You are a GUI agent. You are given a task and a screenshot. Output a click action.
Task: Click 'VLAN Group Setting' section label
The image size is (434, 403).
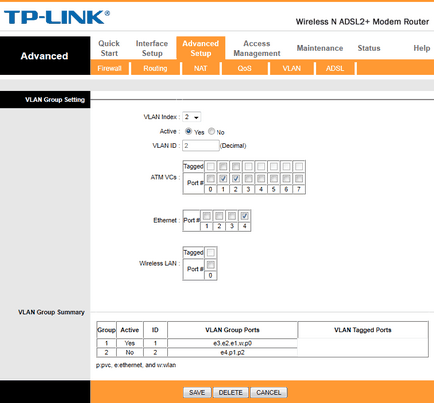click(55, 100)
